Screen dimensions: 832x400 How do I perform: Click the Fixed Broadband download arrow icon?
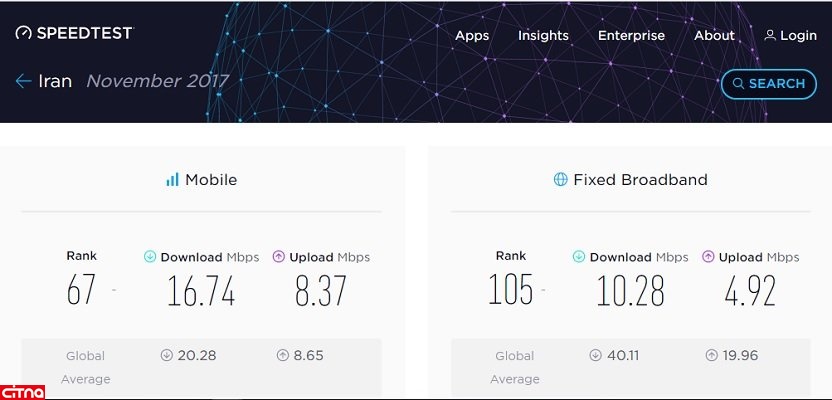pyautogui.click(x=579, y=257)
